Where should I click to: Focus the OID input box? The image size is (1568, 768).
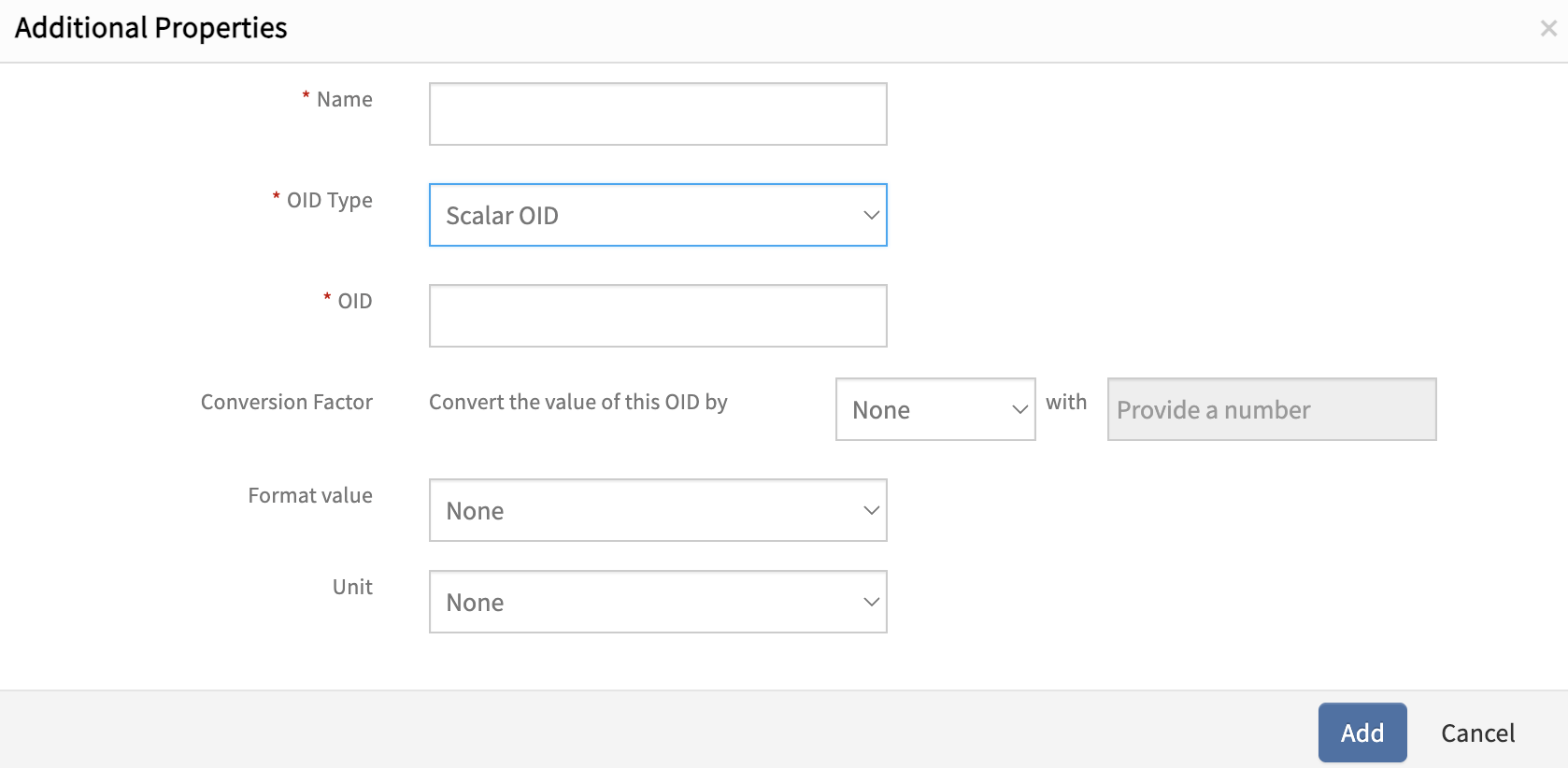(657, 316)
